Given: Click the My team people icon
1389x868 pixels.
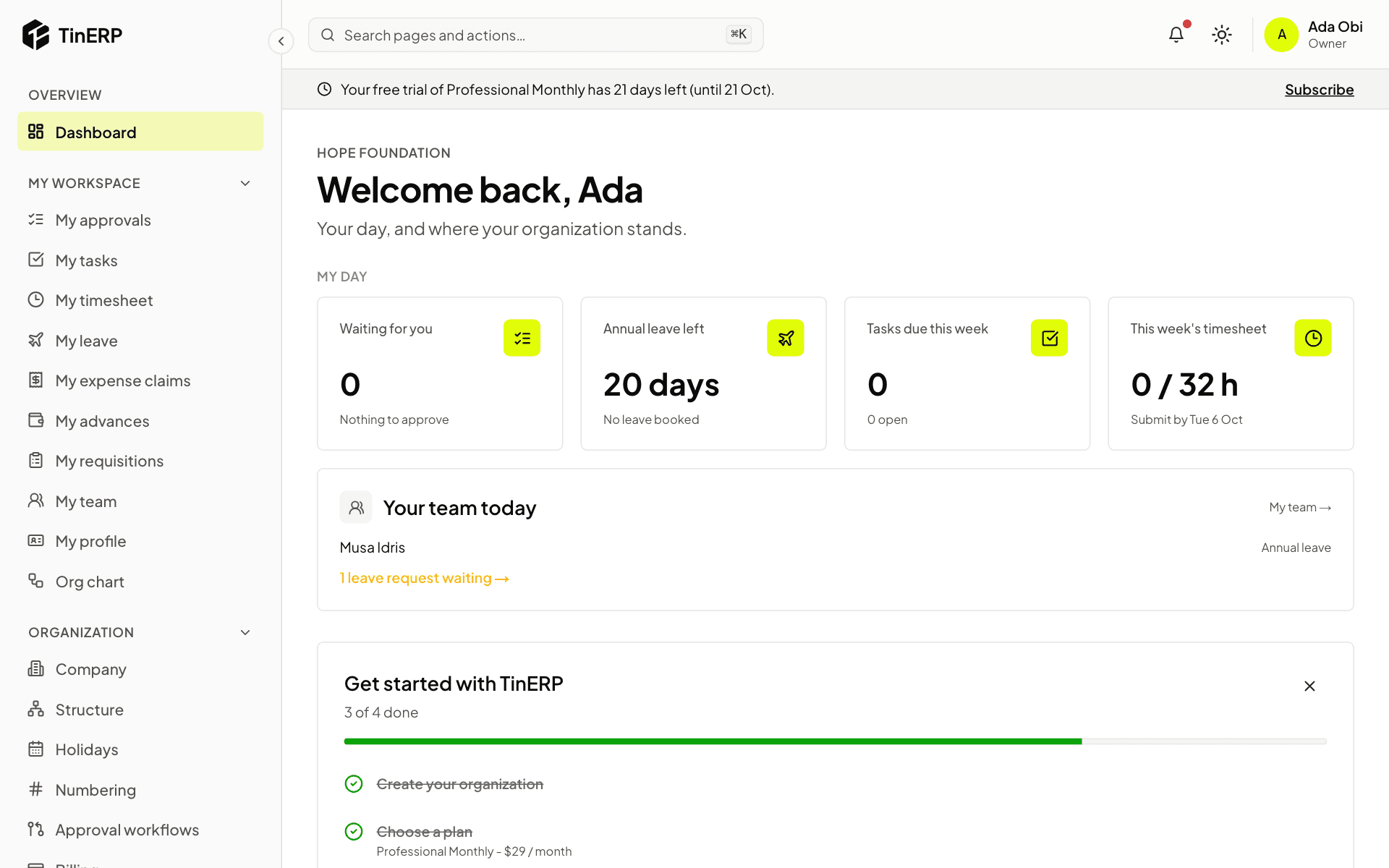Looking at the screenshot, I should pos(35,501).
